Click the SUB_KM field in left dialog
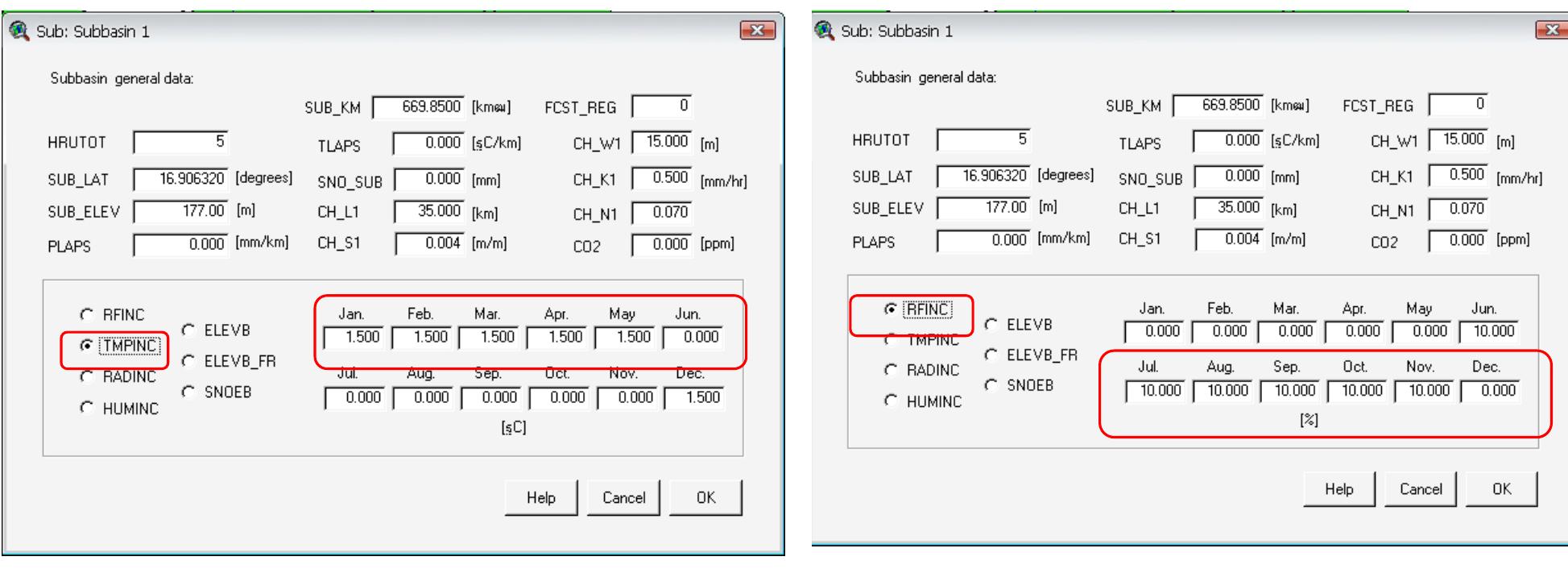 [419, 107]
